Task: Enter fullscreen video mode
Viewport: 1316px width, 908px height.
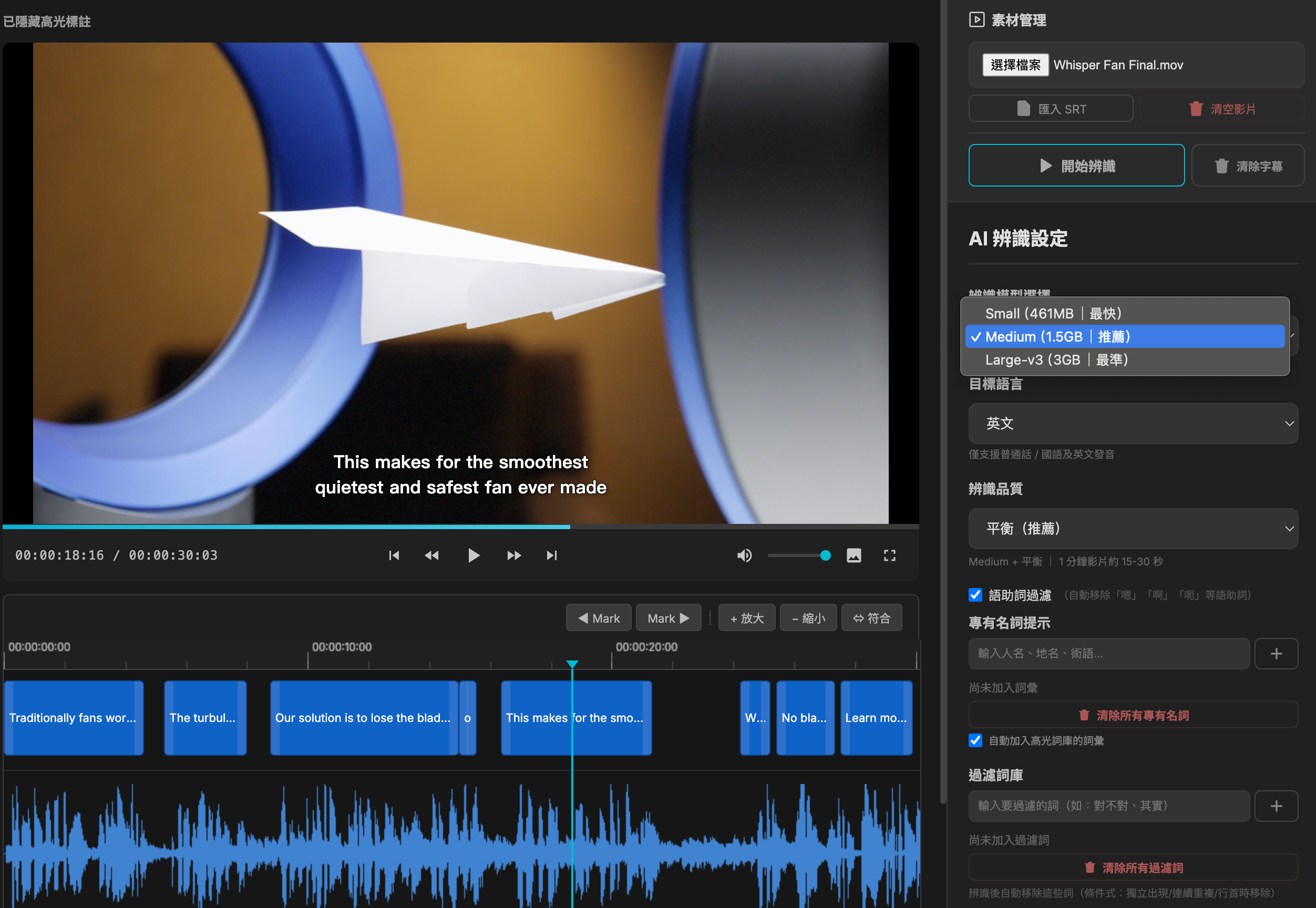Action: [889, 555]
